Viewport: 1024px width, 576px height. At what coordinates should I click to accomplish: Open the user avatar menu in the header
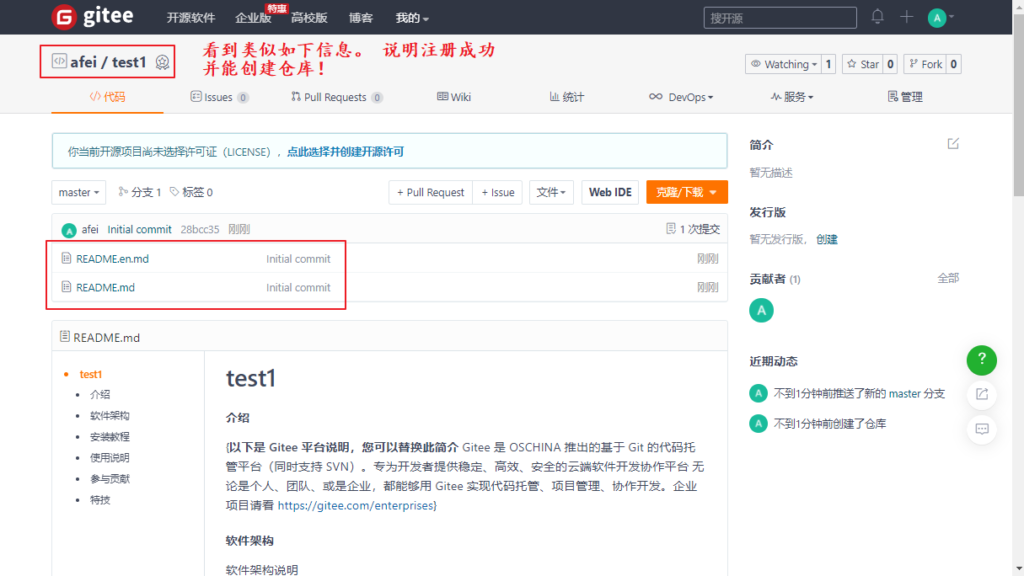[x=940, y=17]
